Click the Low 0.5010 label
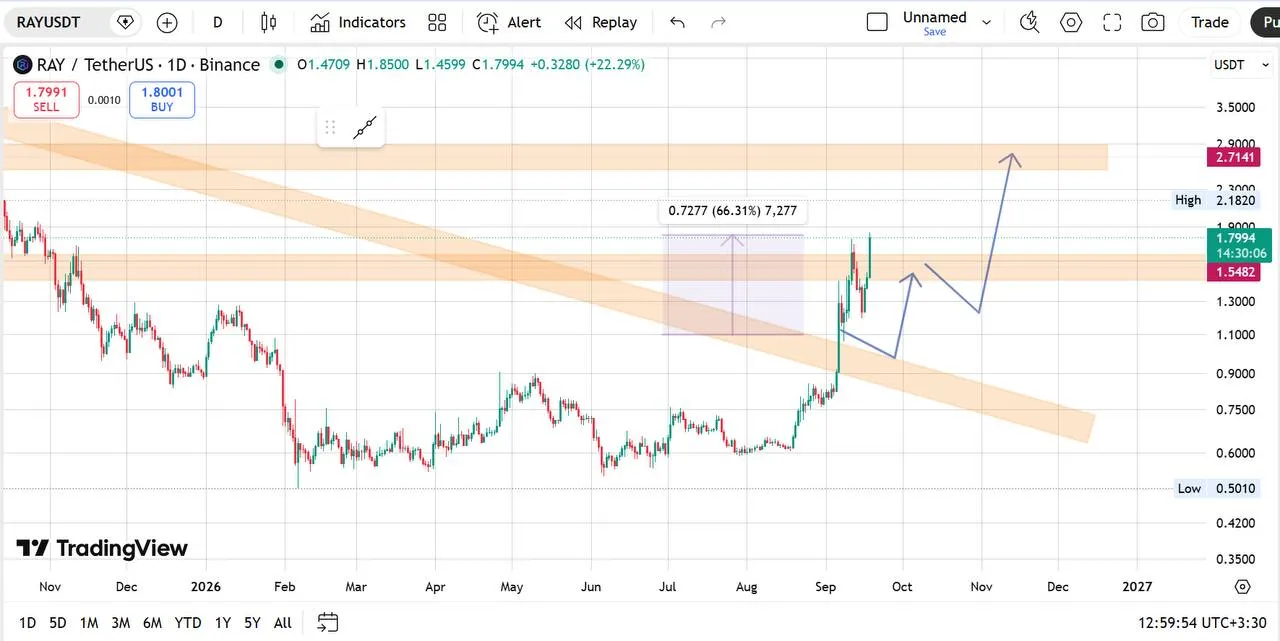Screen dimensions: 1280x641 pos(1215,488)
